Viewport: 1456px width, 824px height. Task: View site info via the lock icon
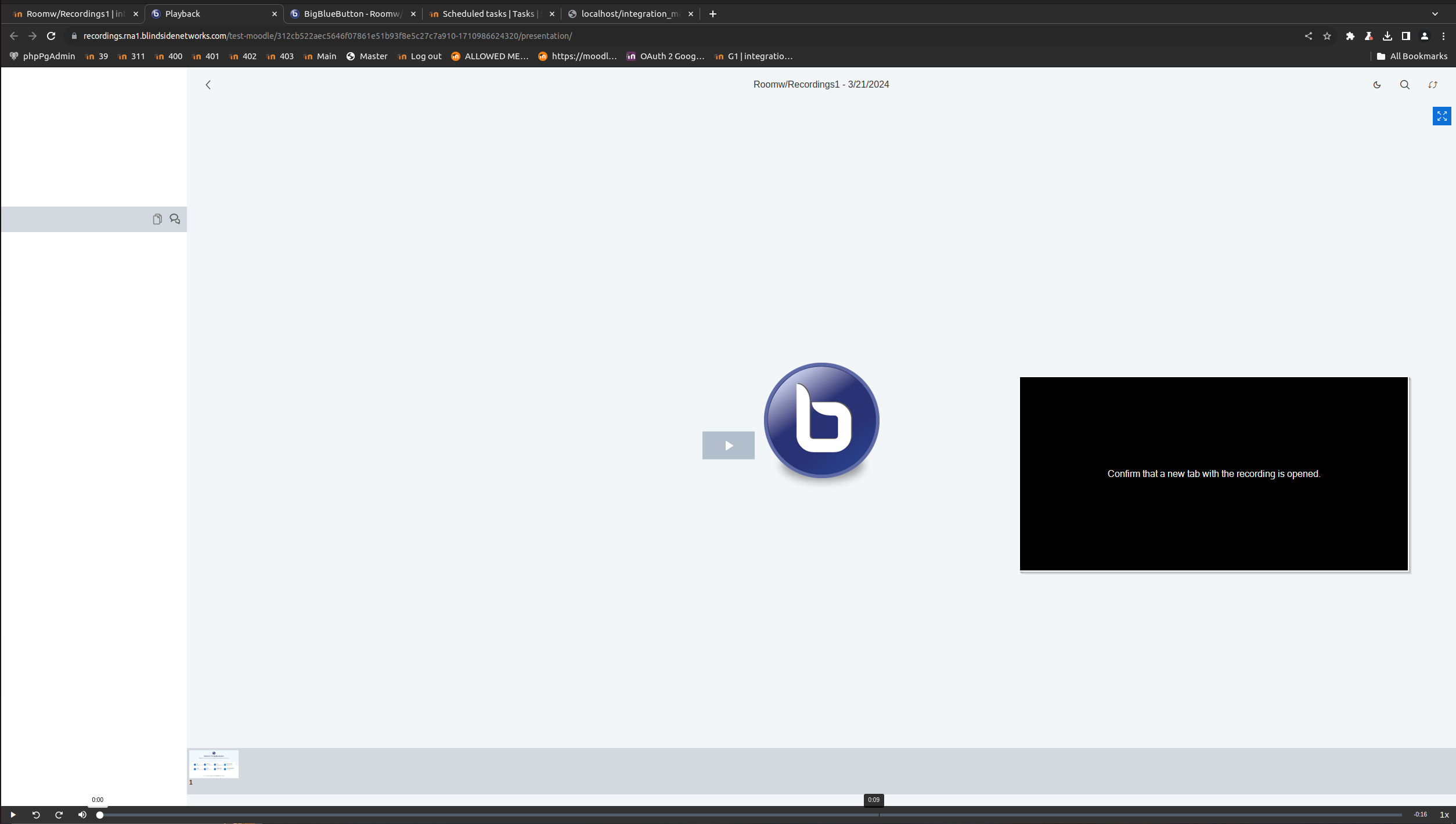coord(74,36)
